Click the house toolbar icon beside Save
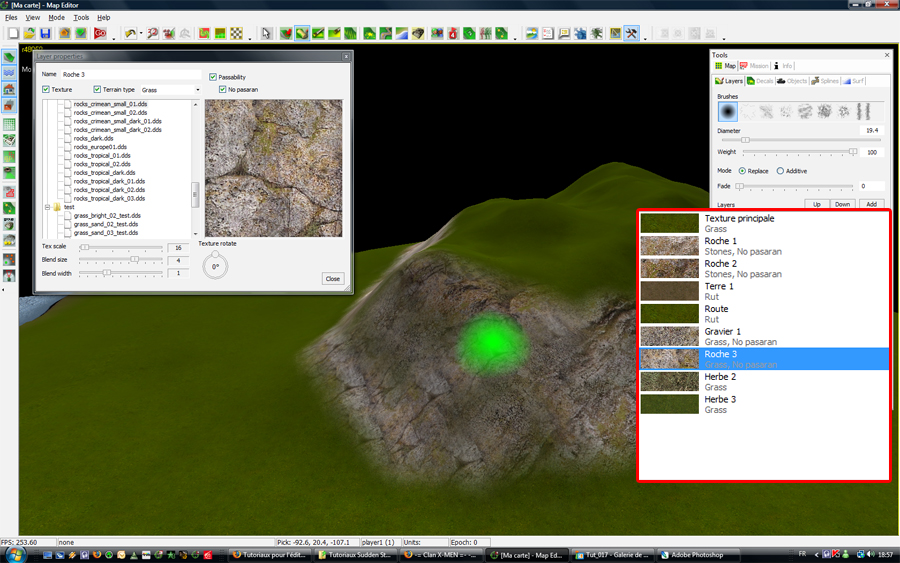 [x=64, y=33]
